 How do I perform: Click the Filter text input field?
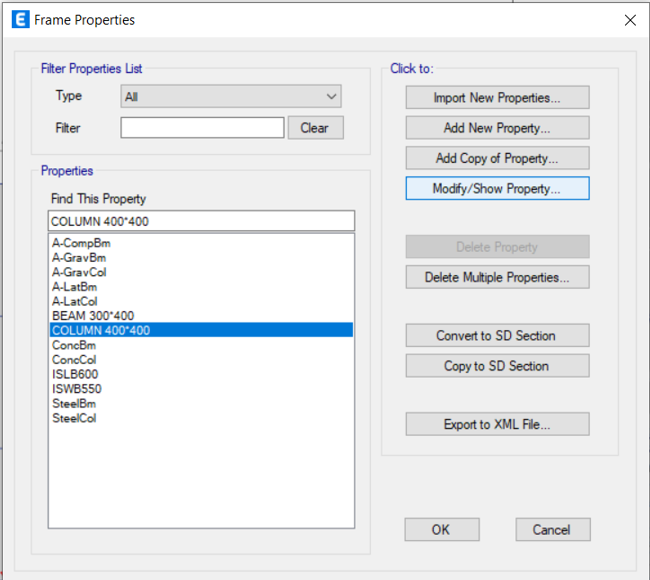coord(202,128)
